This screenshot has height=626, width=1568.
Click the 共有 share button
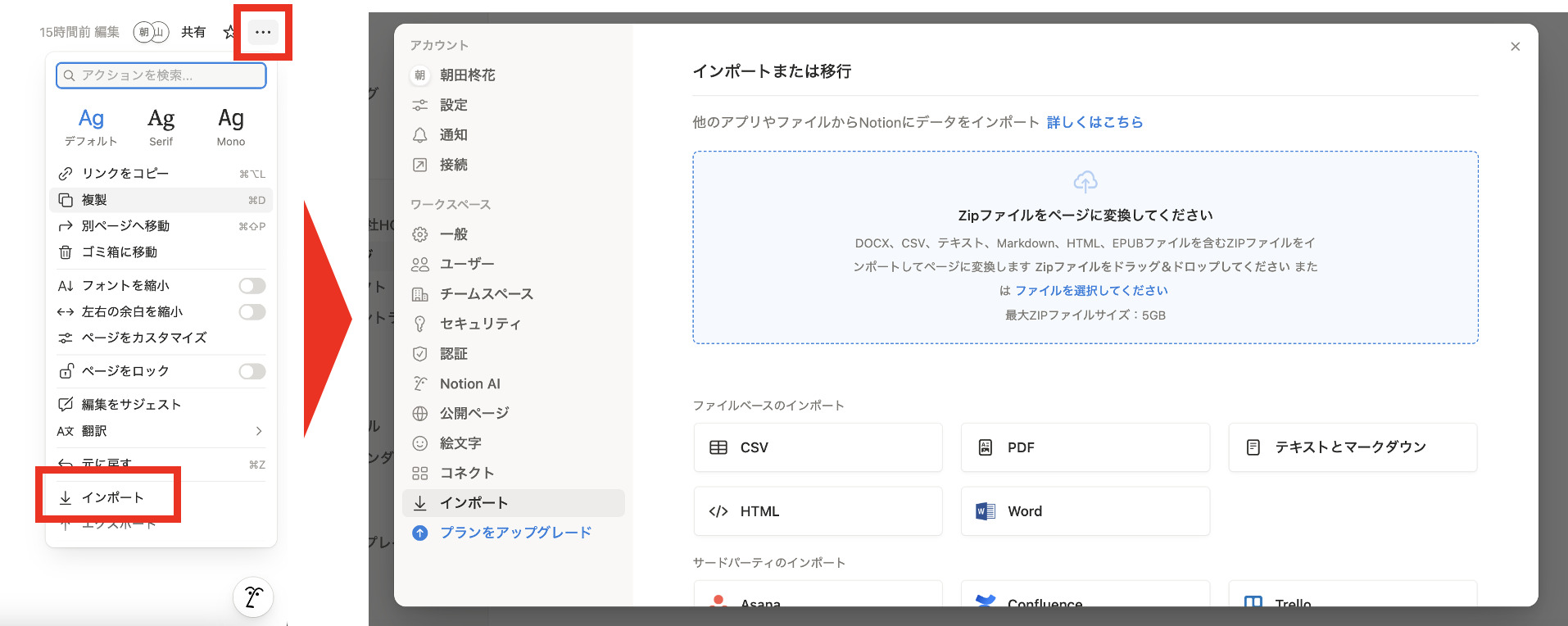(193, 32)
